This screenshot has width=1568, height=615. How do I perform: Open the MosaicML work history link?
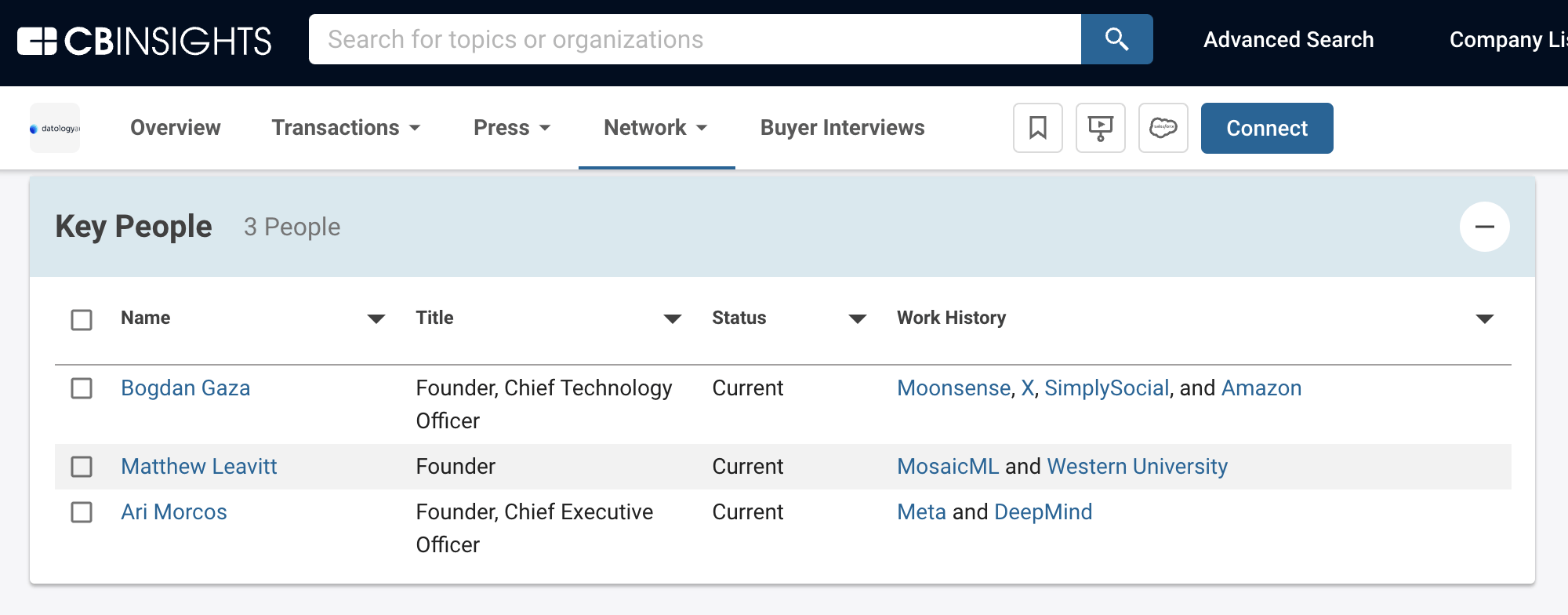click(x=947, y=467)
